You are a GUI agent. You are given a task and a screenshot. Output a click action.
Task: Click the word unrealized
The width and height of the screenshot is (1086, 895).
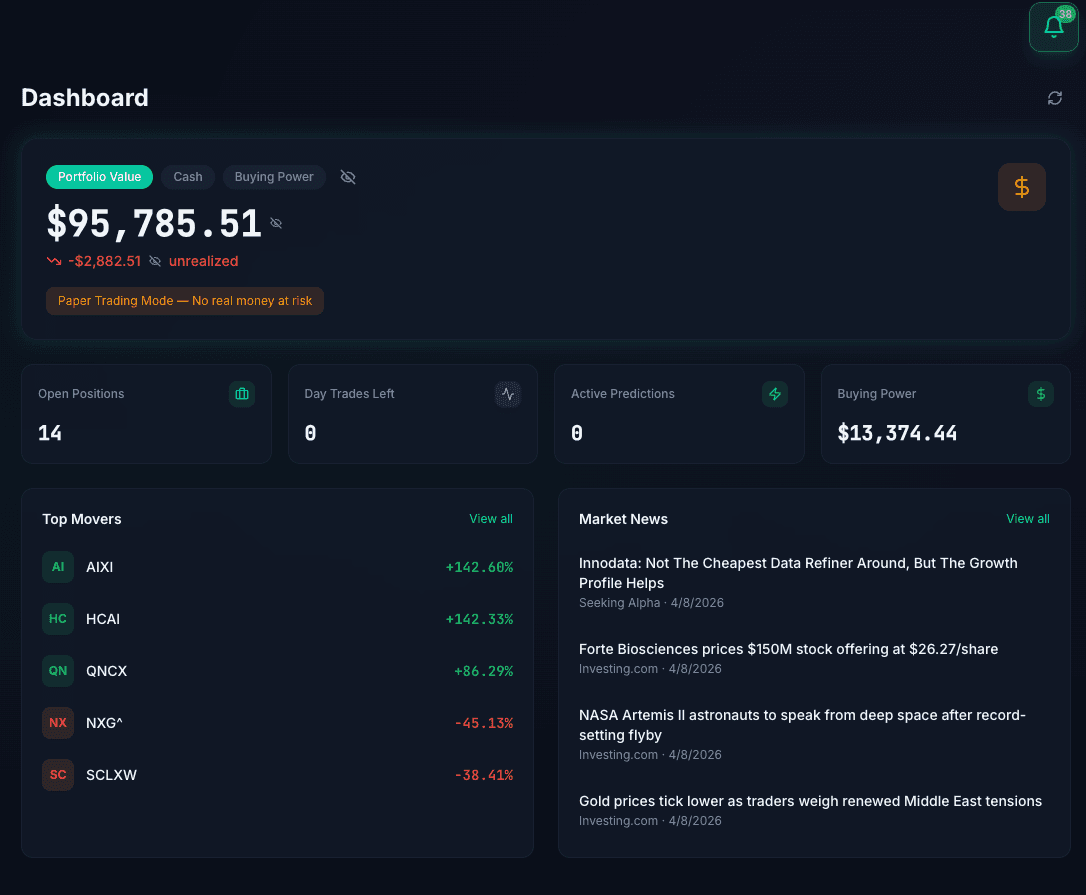[x=204, y=261]
